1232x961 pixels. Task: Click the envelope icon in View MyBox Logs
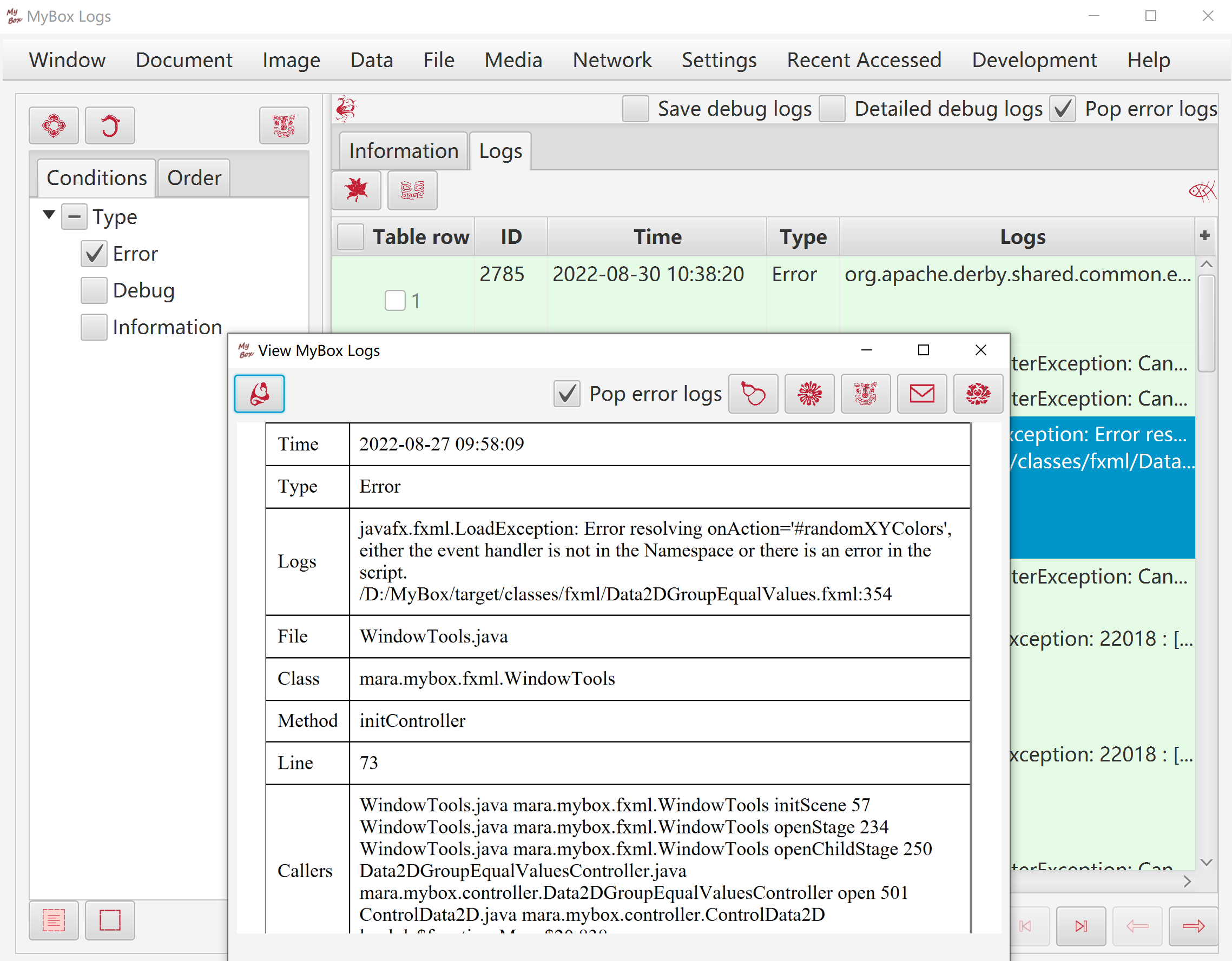pyautogui.click(x=922, y=394)
